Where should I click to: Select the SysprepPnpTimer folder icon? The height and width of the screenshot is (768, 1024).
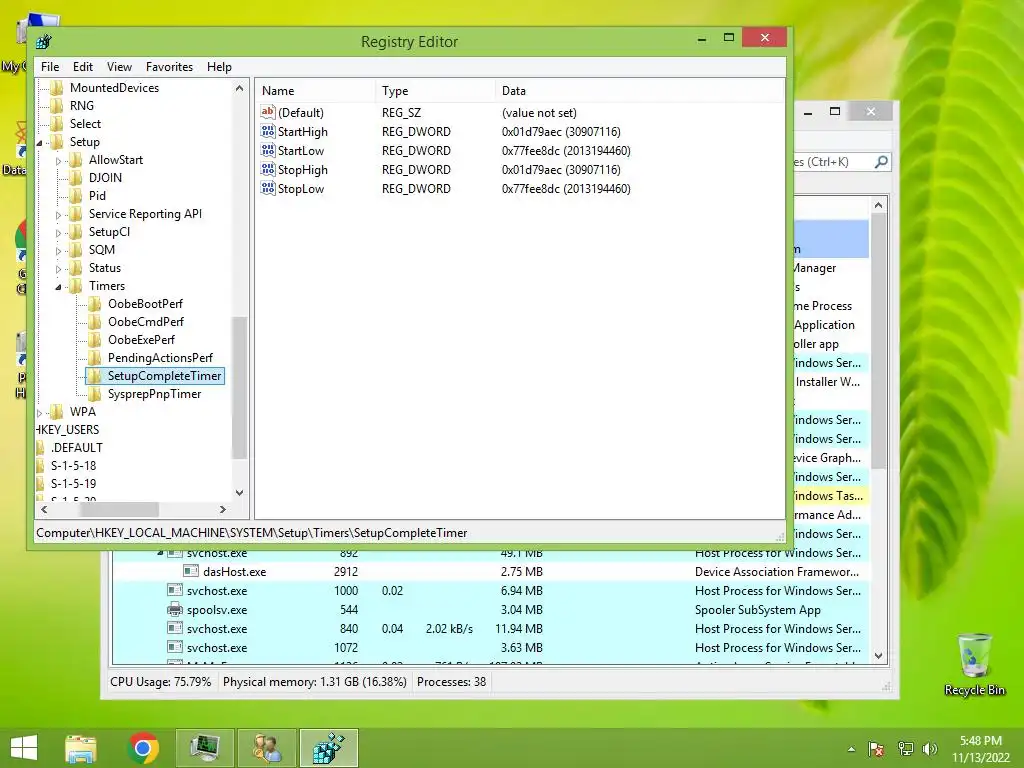95,394
